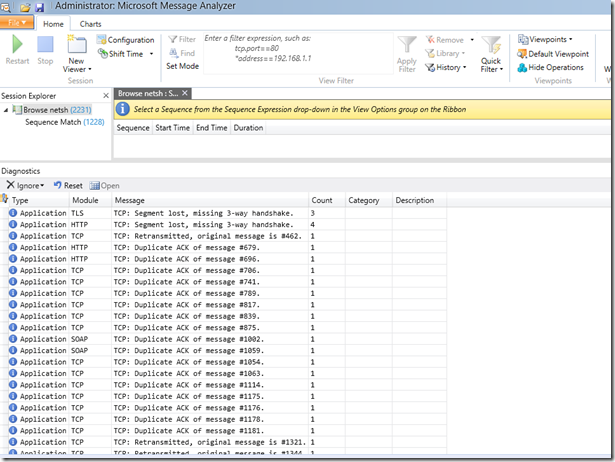Click the Message Analyzer app icon
The height and width of the screenshot is (462, 615).
click(5, 7)
